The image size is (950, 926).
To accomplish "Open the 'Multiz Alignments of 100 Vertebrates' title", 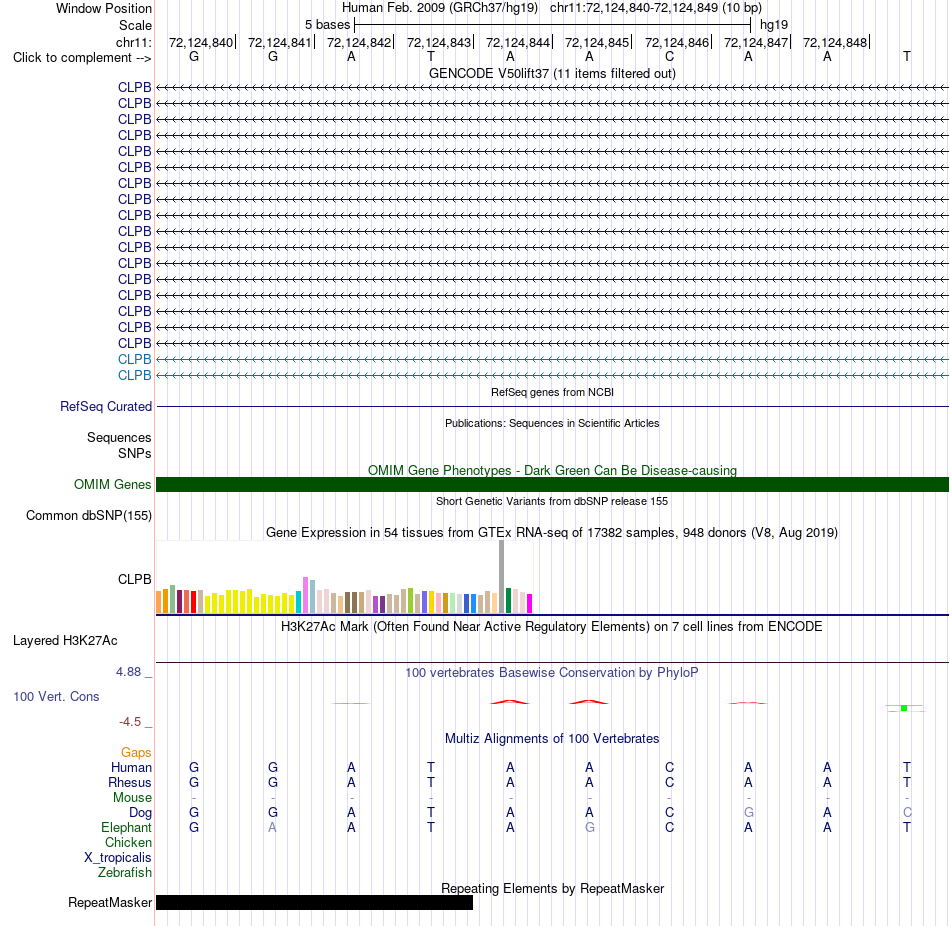I will tap(552, 739).
